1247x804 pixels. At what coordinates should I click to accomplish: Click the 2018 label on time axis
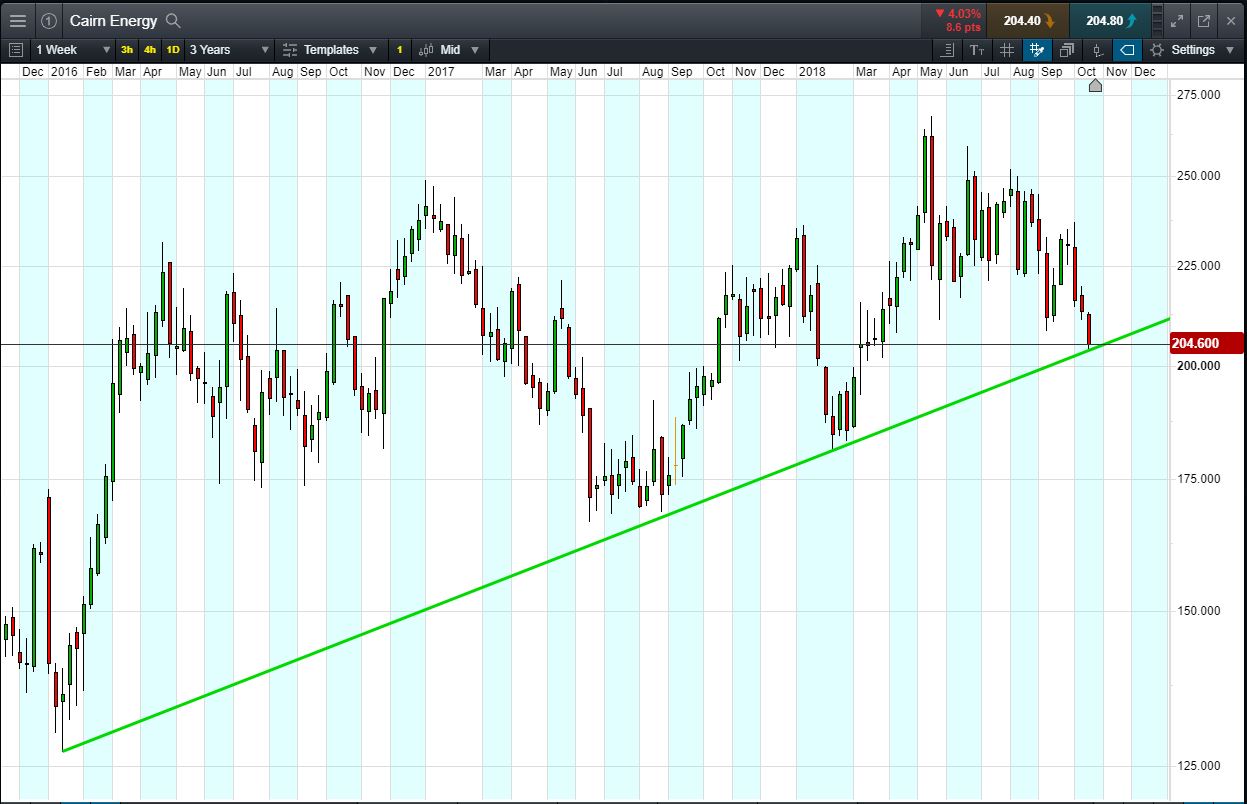click(x=812, y=72)
